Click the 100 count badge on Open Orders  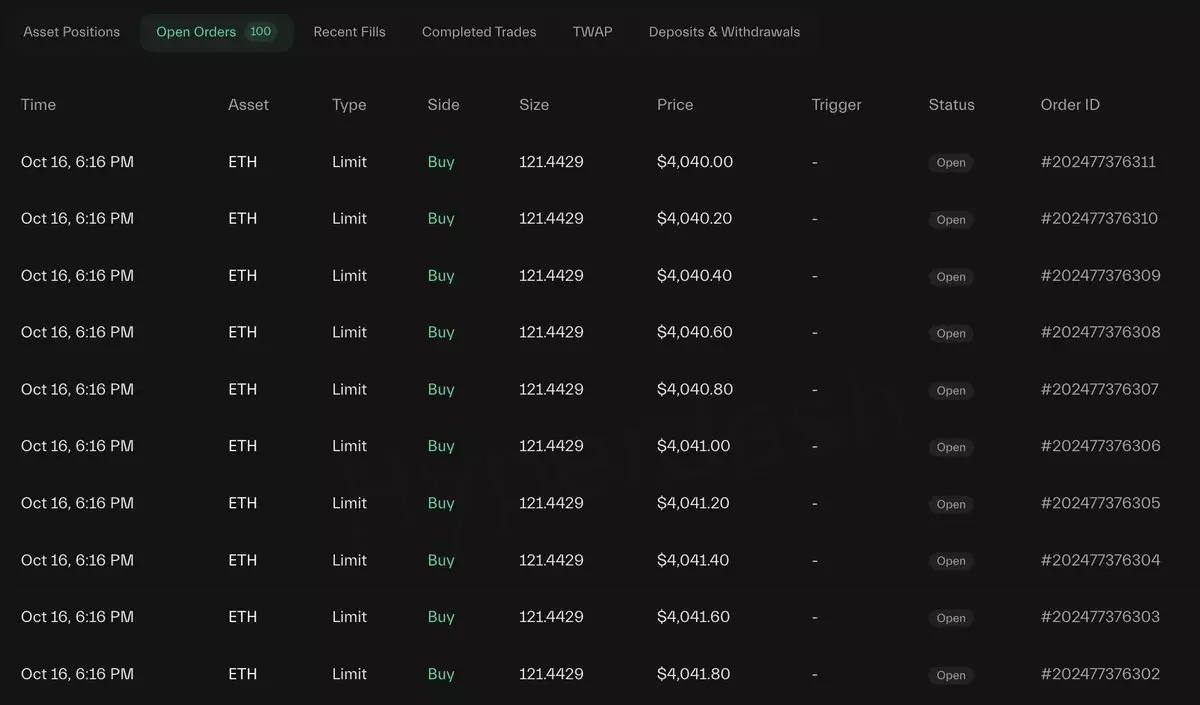pyautogui.click(x=260, y=32)
